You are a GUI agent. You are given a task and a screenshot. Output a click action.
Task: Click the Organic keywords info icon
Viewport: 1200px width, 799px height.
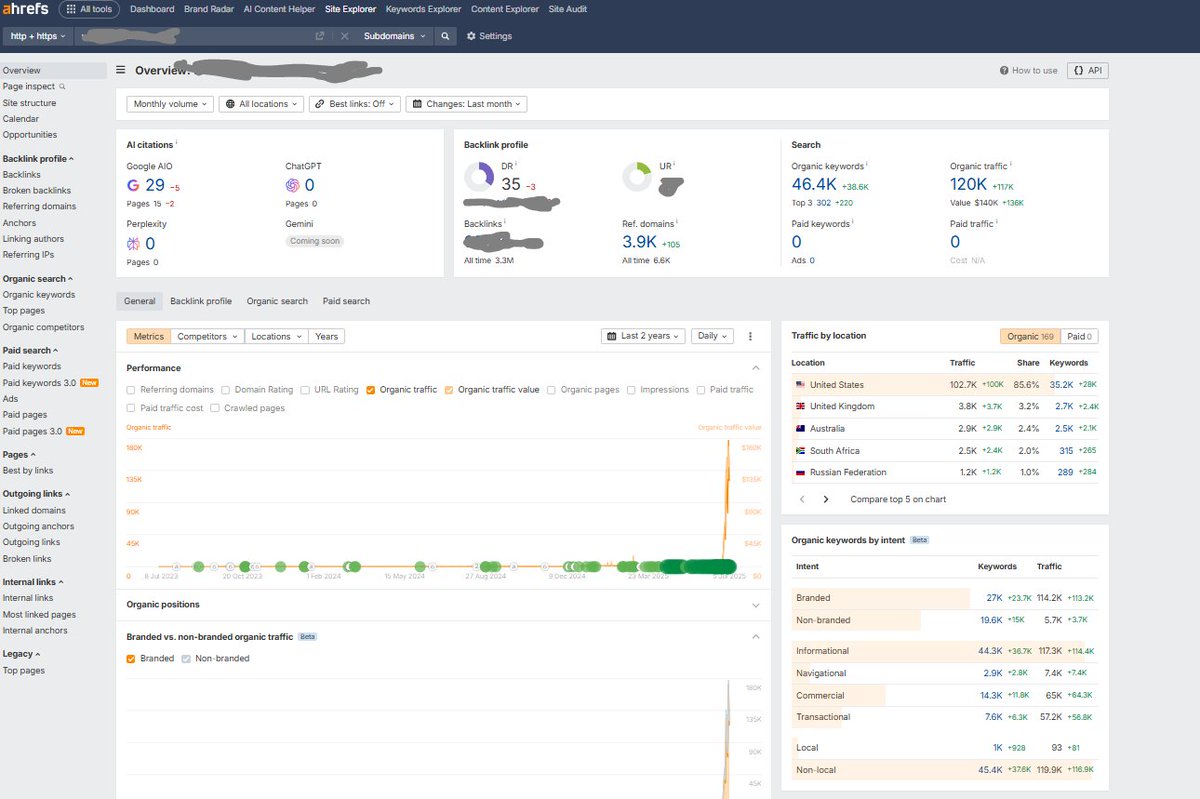coord(866,165)
